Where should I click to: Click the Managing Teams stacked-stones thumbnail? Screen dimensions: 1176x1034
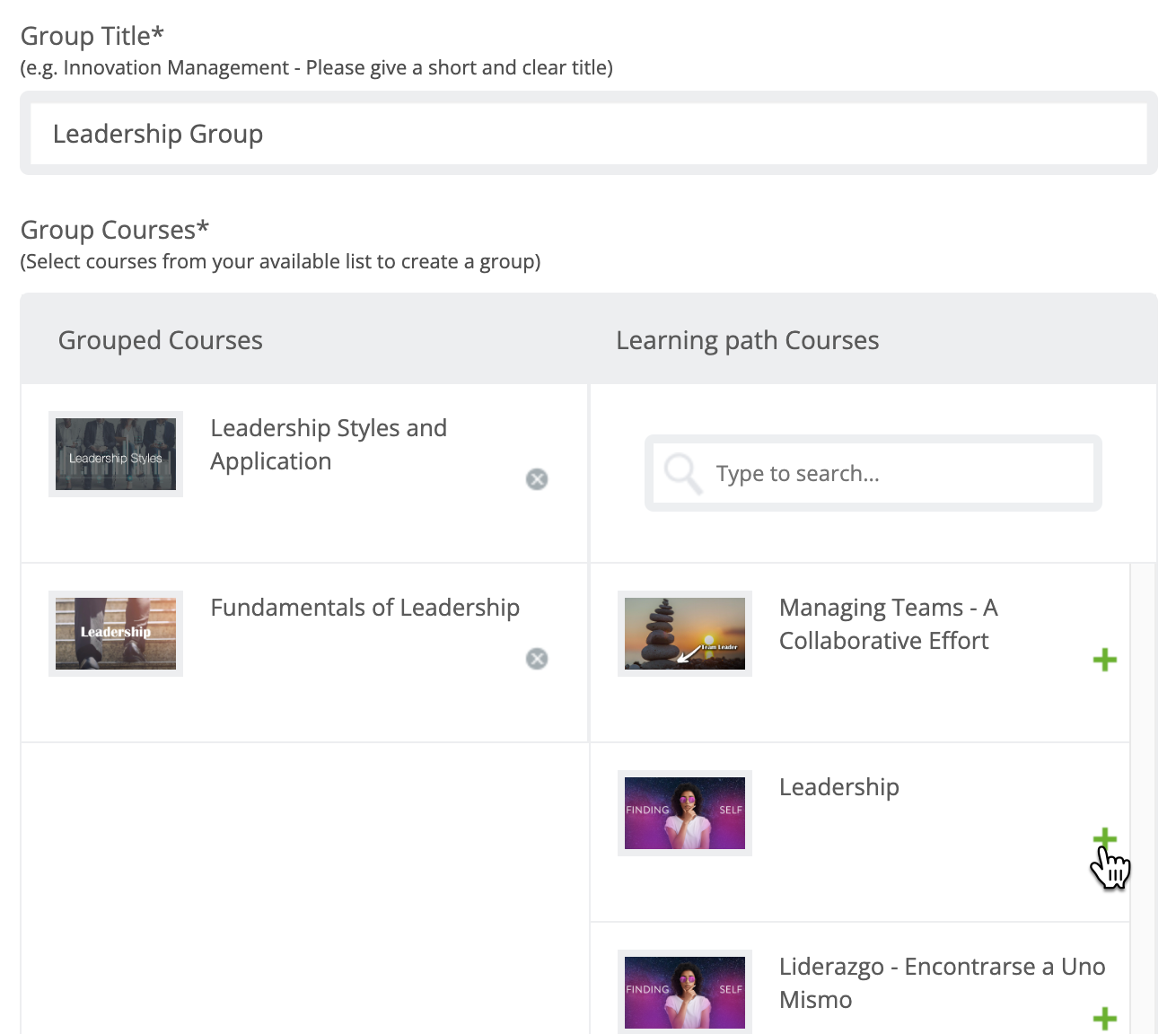click(685, 634)
